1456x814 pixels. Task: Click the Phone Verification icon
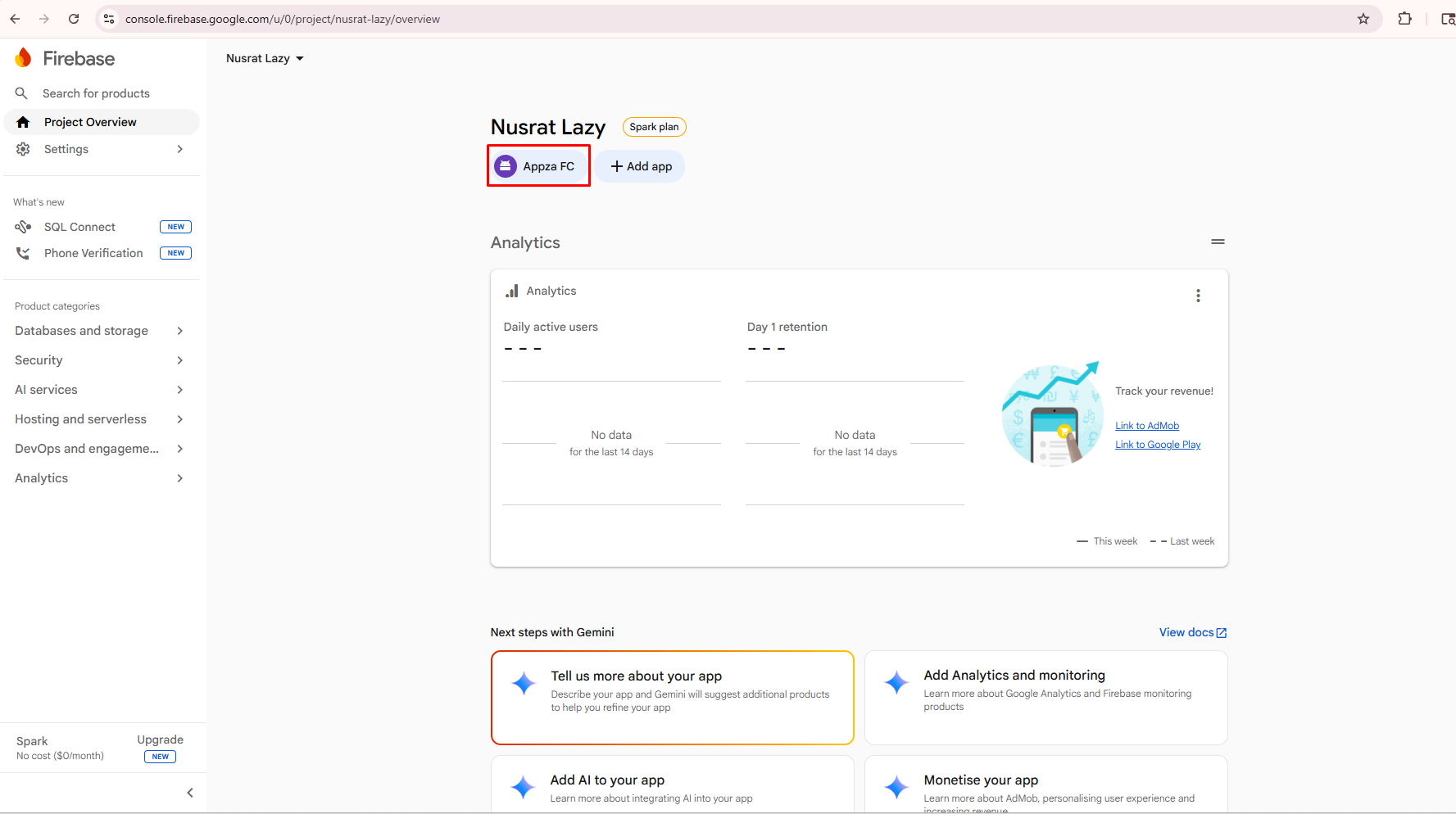tap(23, 253)
